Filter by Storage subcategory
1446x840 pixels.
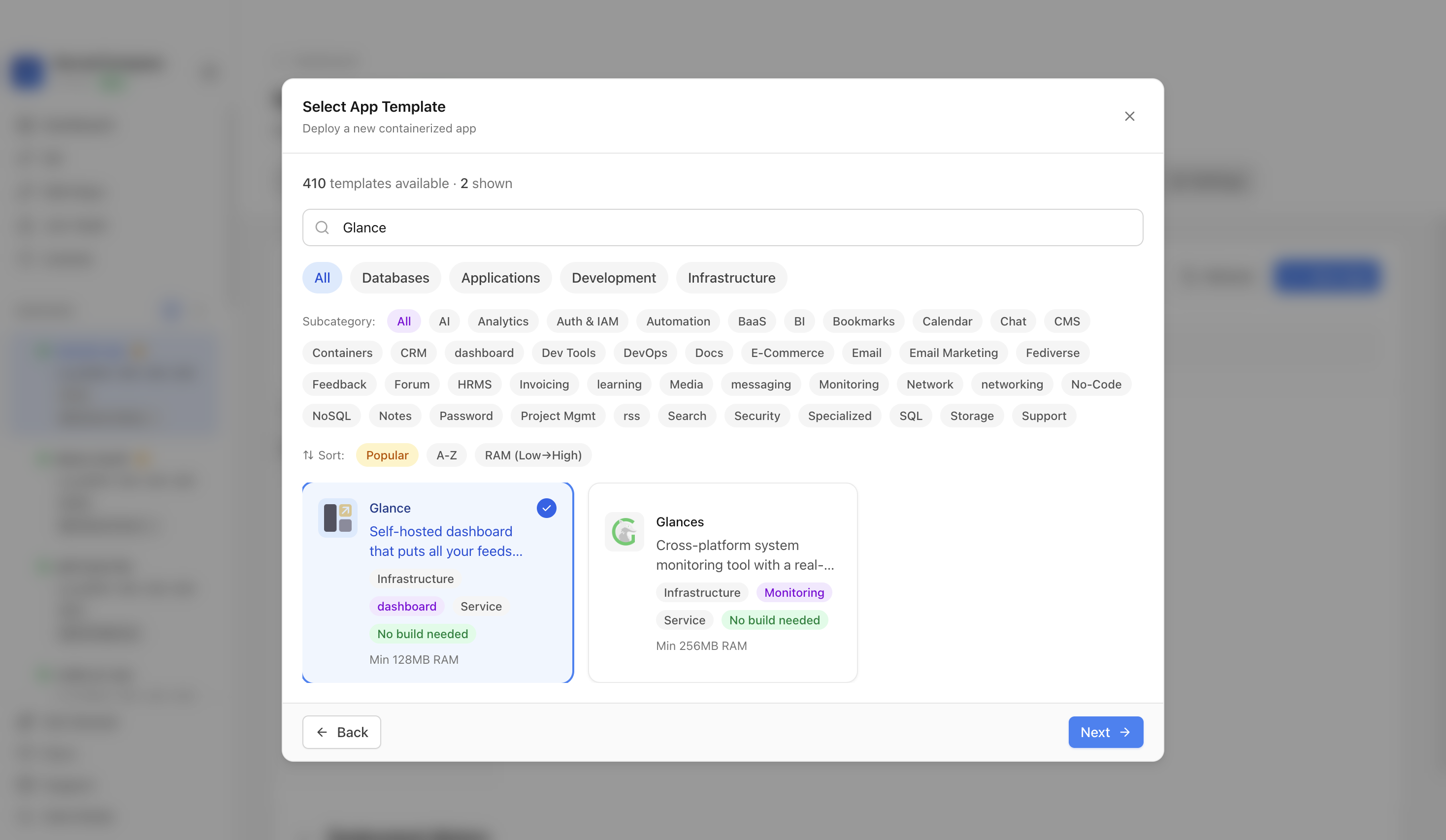971,416
